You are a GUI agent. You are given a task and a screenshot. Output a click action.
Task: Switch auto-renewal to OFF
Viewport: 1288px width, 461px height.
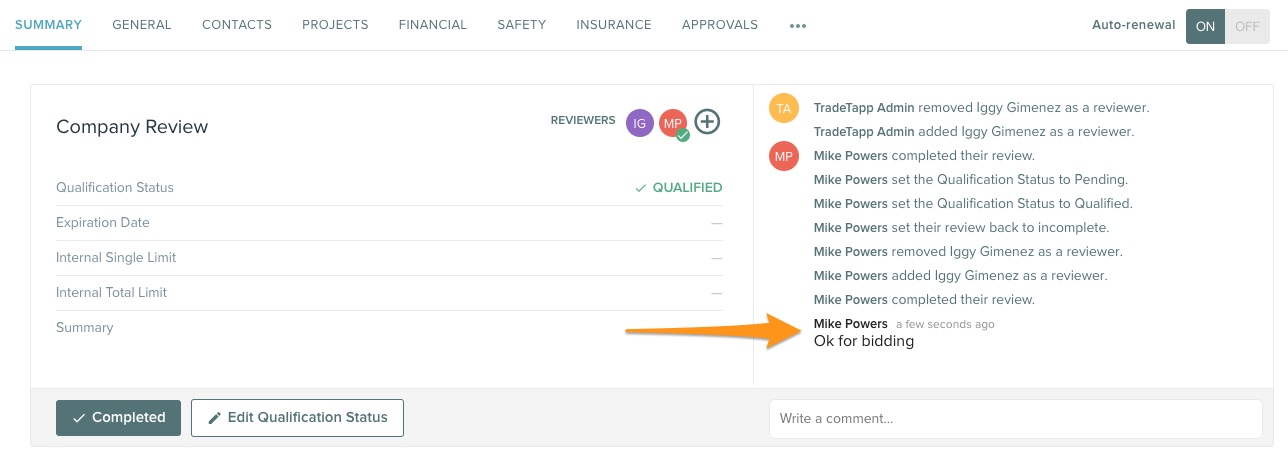pyautogui.click(x=1247, y=26)
